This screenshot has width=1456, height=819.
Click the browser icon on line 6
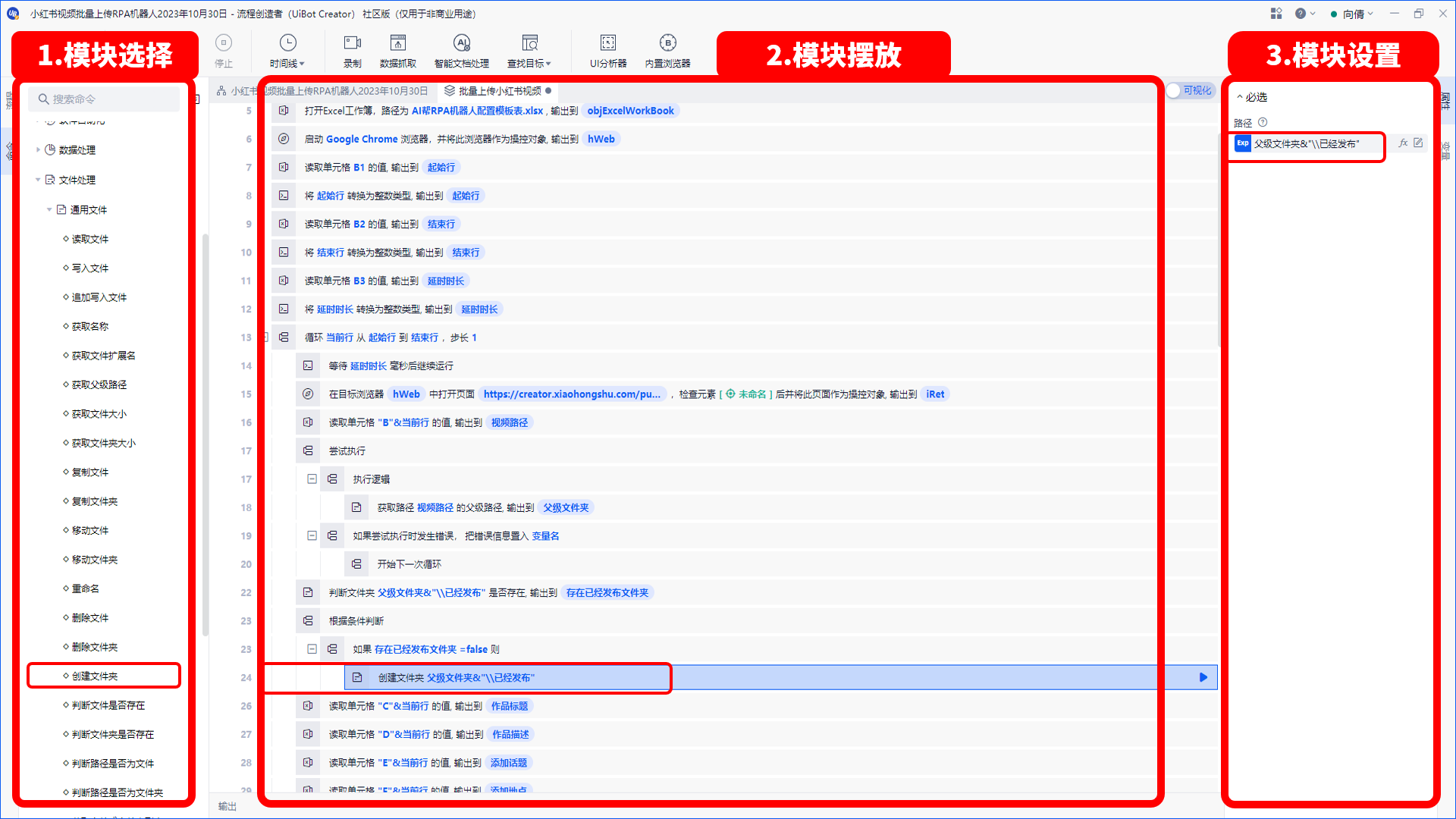pyautogui.click(x=284, y=139)
